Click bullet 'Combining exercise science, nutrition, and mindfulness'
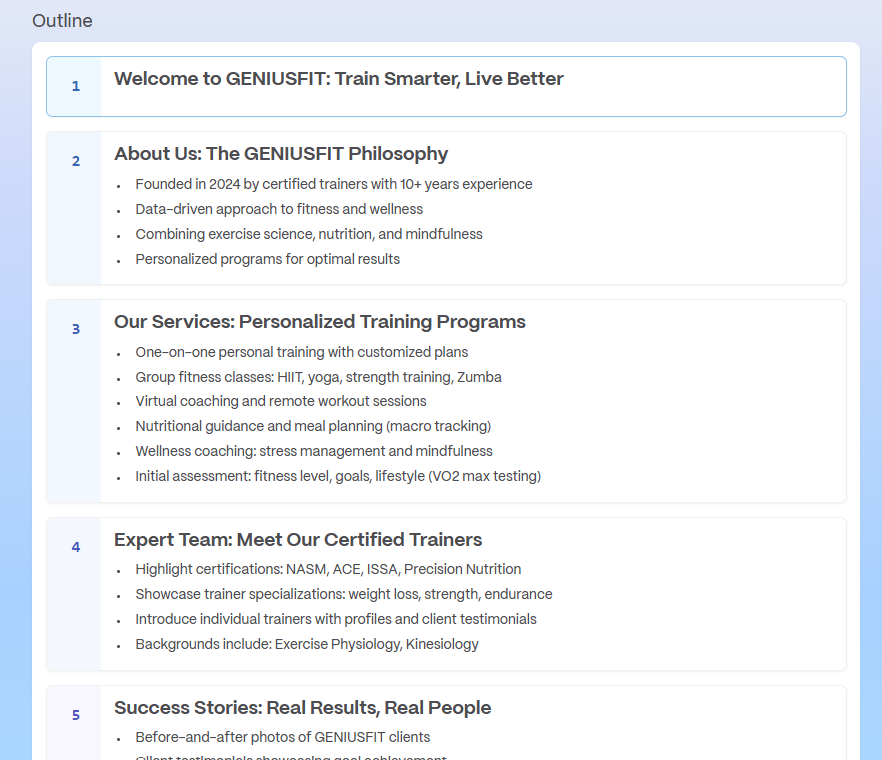The height and width of the screenshot is (760, 882). click(309, 234)
